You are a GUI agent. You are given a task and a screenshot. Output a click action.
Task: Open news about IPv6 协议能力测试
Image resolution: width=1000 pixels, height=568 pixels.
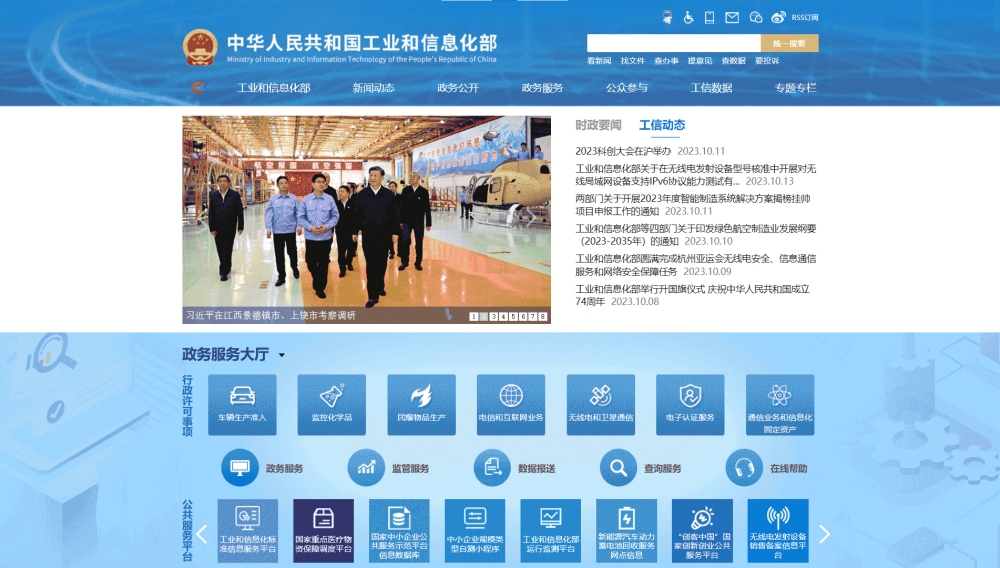[695, 175]
